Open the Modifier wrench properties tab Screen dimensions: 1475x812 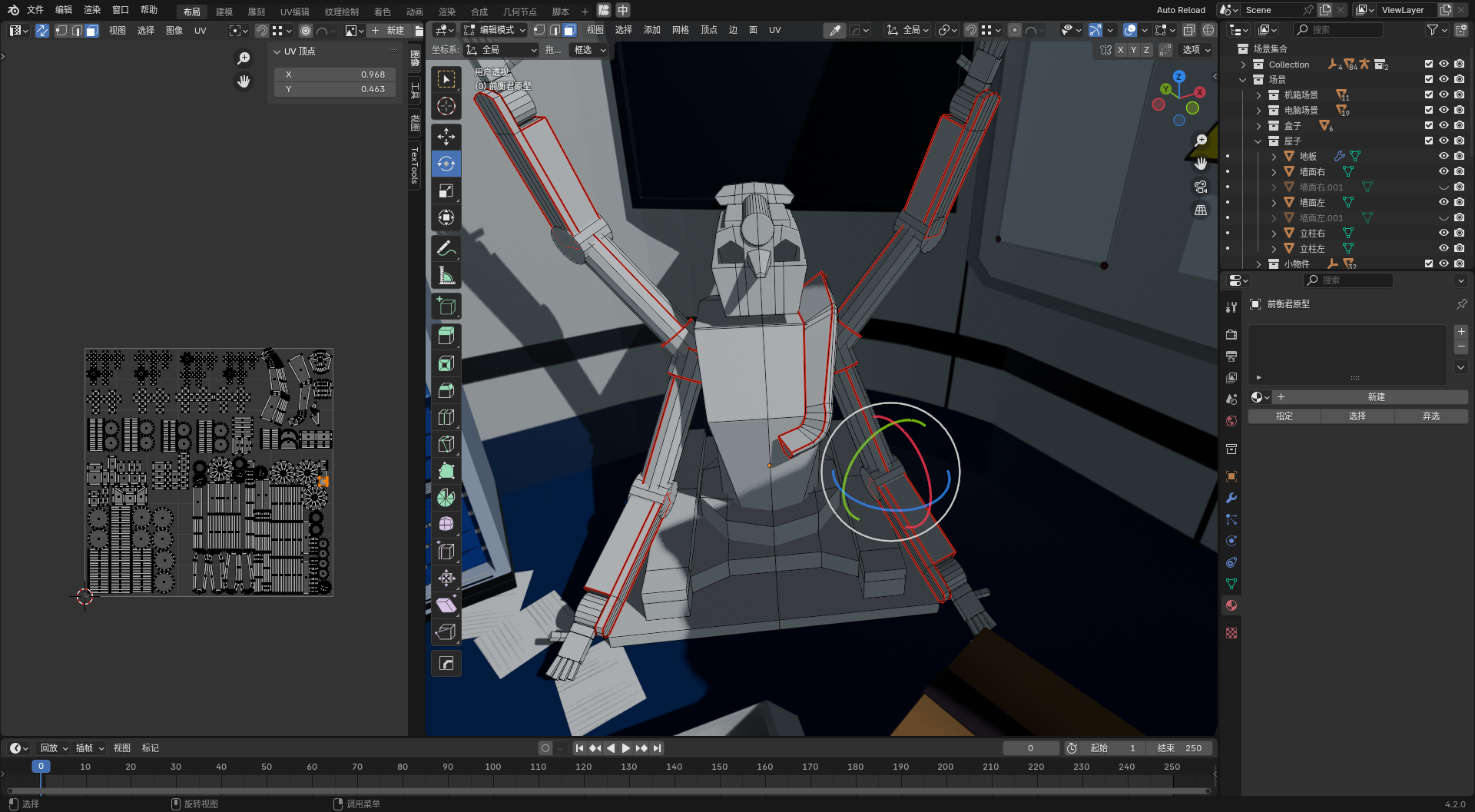click(1231, 498)
